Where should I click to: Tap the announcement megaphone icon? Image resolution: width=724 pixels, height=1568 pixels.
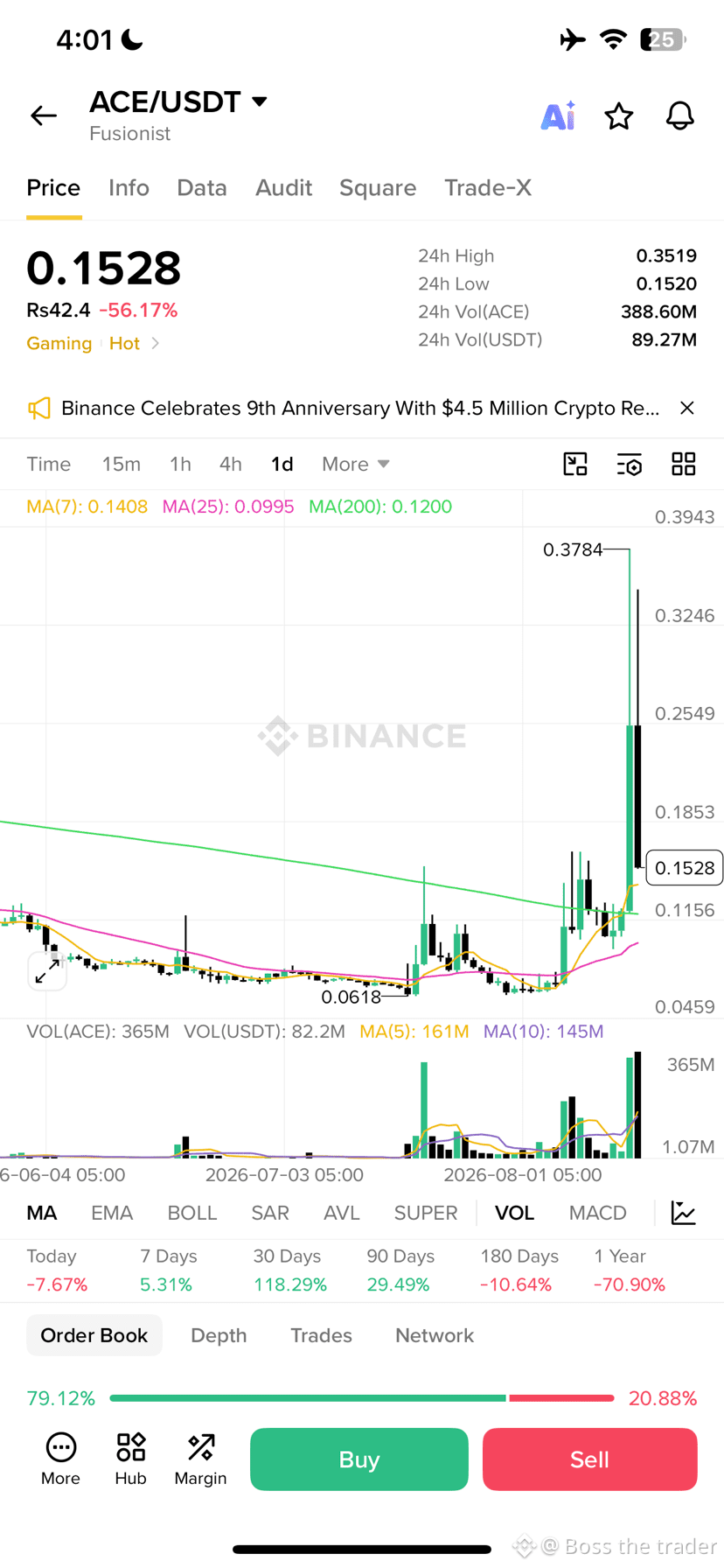pyautogui.click(x=38, y=409)
